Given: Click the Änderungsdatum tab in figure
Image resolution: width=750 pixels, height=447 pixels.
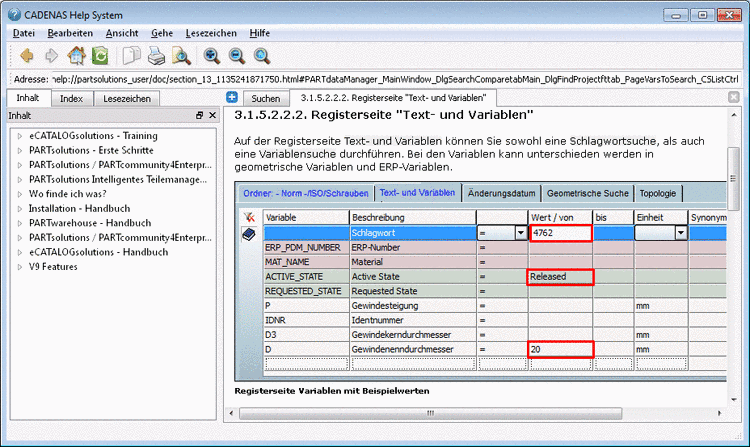Looking at the screenshot, I should coord(501,193).
